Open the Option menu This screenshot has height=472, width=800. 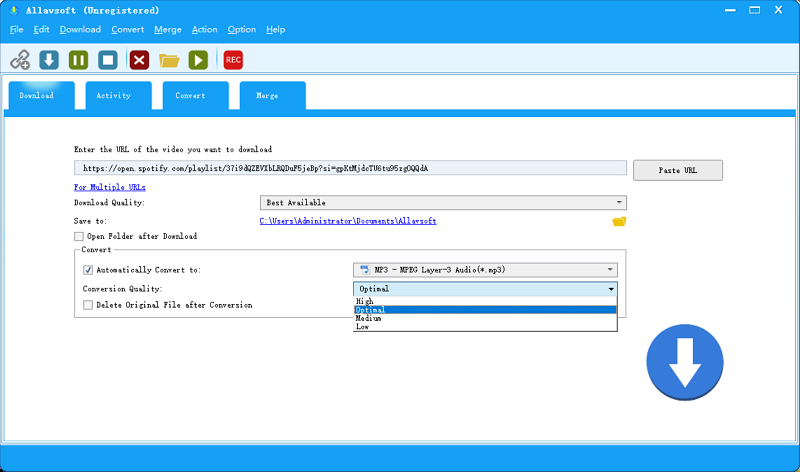coord(242,30)
